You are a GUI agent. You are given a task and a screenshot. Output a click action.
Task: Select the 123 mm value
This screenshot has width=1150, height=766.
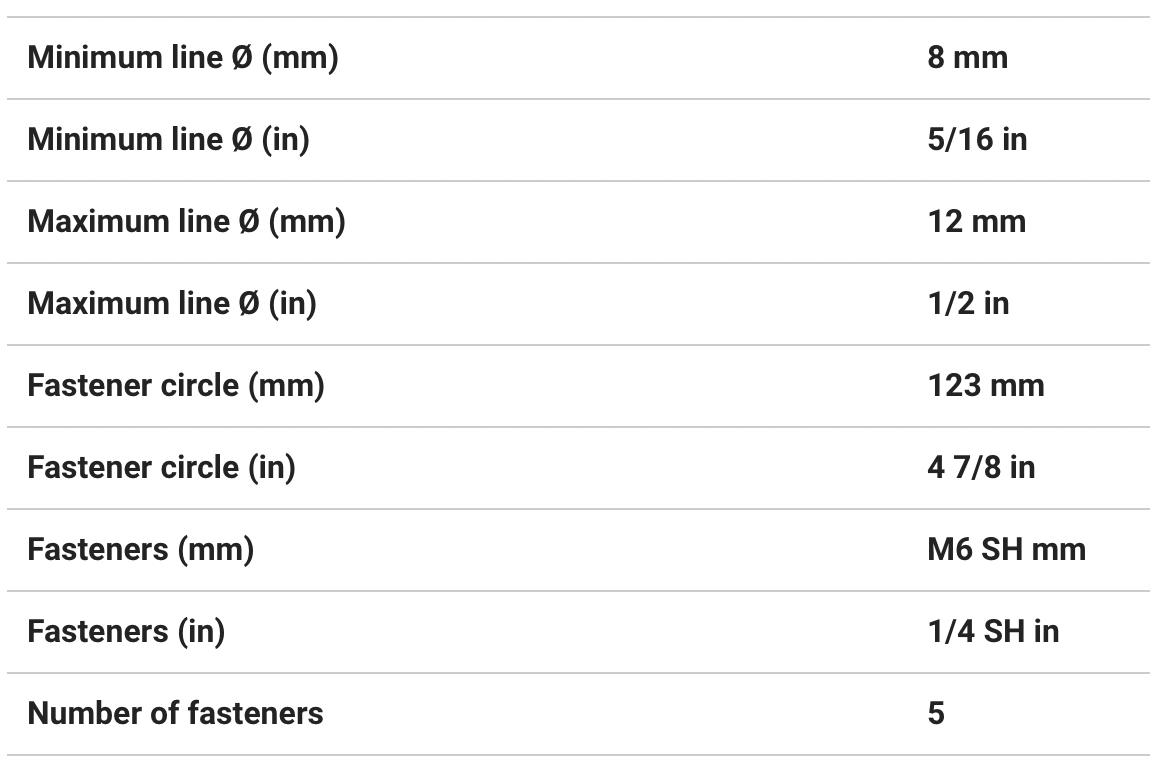985,386
